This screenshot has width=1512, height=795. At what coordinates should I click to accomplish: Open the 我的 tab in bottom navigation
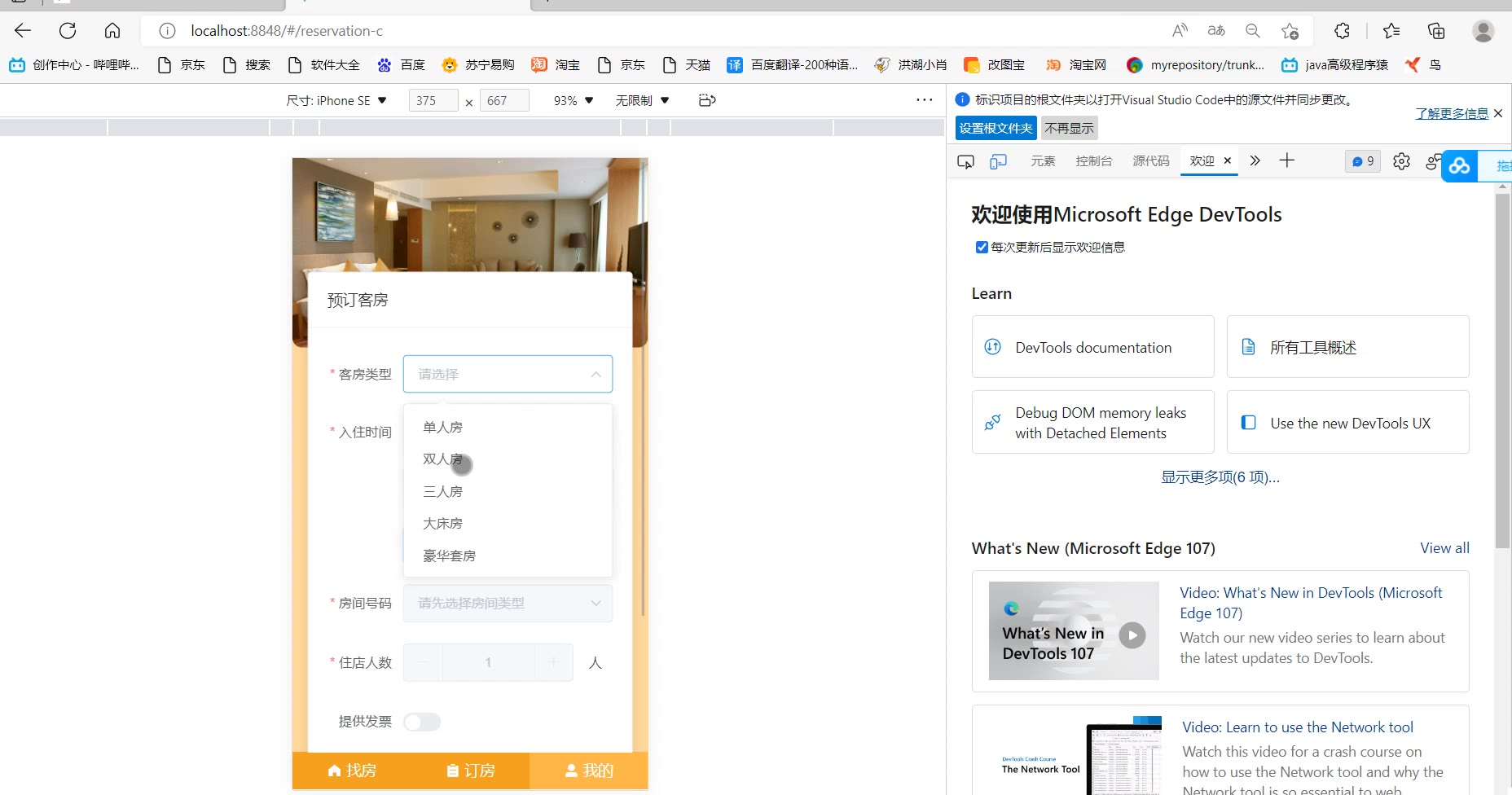point(589,771)
